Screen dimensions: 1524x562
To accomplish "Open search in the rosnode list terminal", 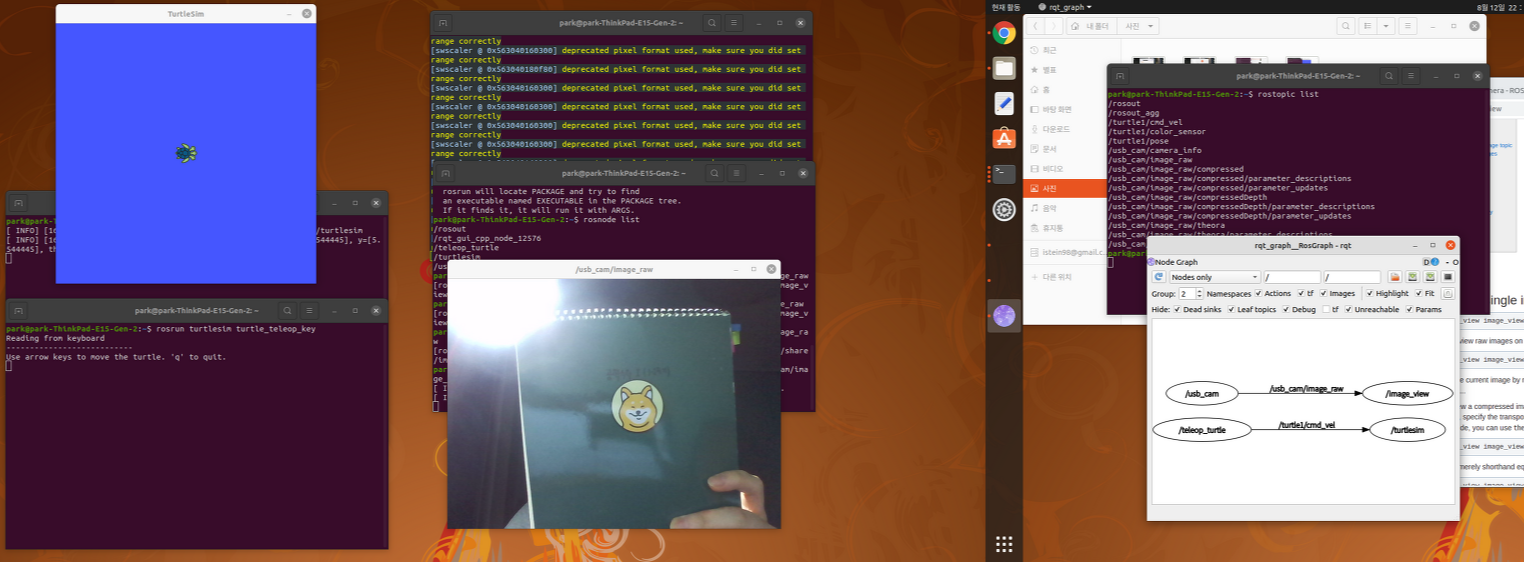I will [x=715, y=173].
